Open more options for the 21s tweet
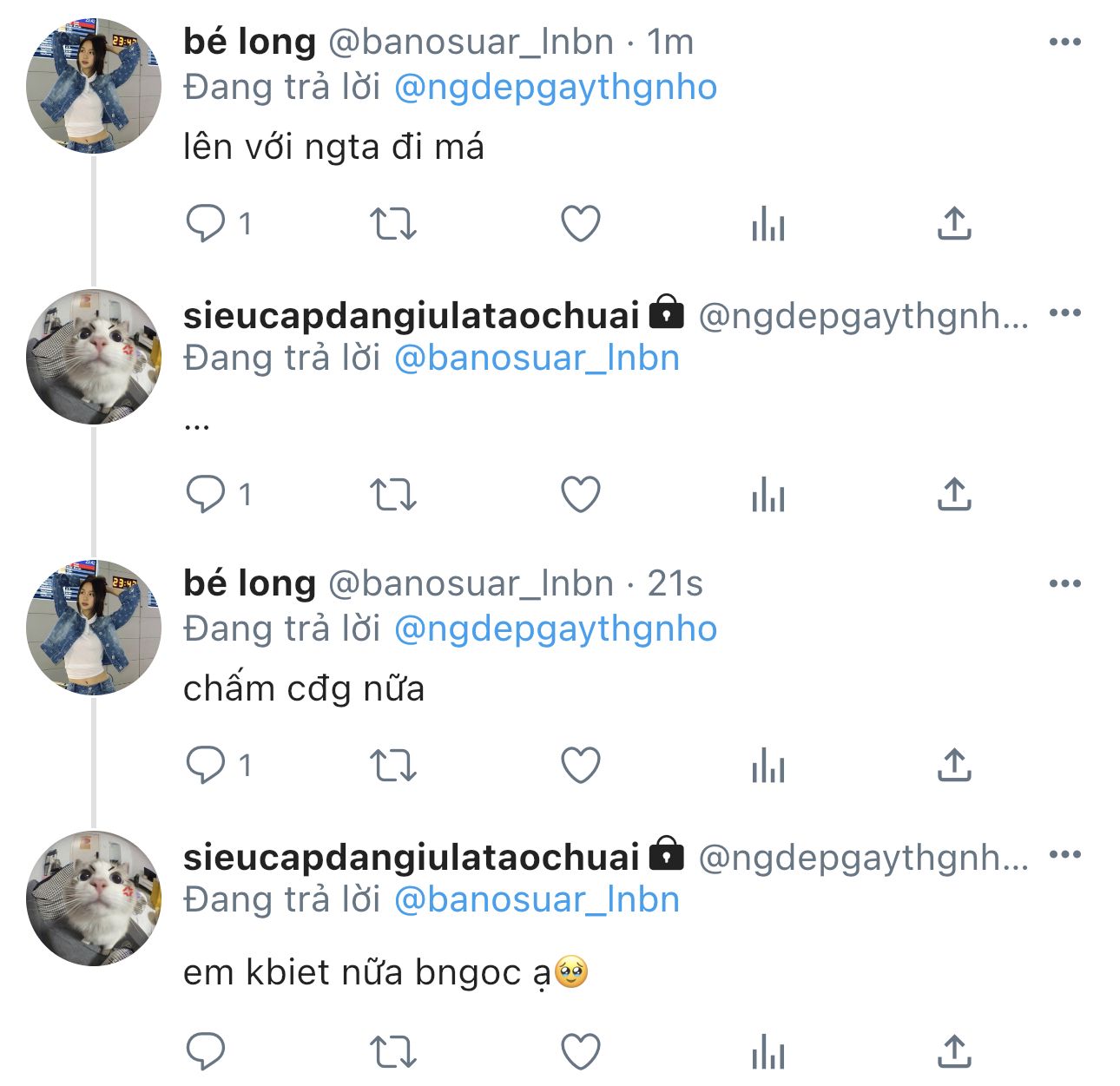This screenshot has height=1086, width=1120. (1064, 583)
